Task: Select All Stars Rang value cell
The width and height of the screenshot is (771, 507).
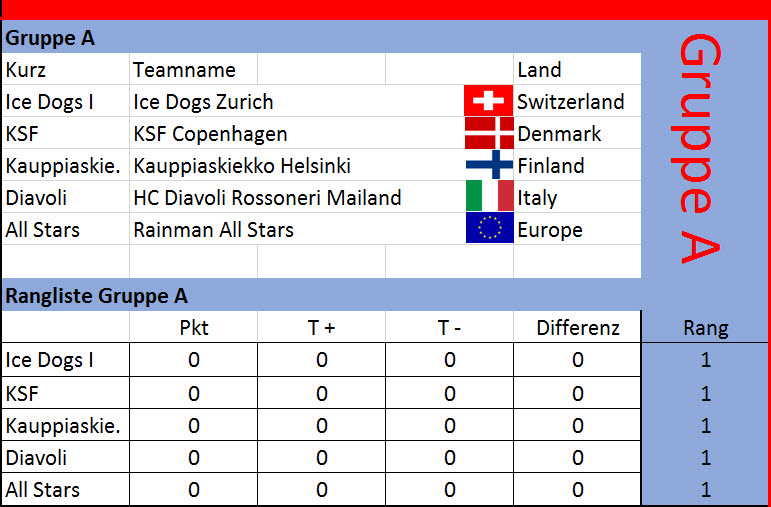Action: click(x=706, y=489)
